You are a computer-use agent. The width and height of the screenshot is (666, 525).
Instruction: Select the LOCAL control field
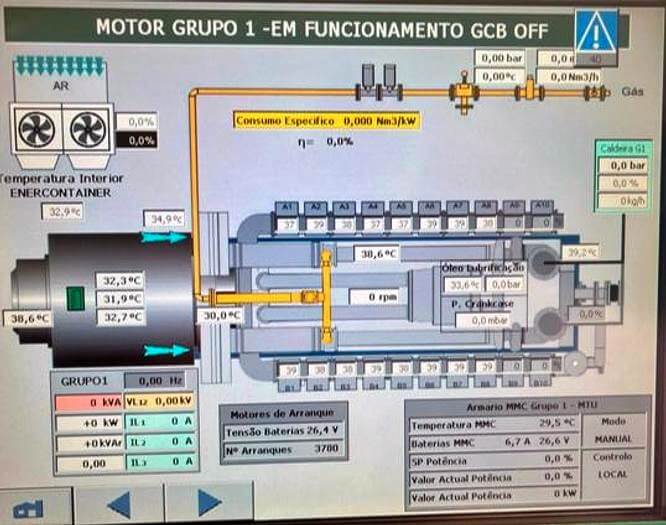(x=613, y=474)
